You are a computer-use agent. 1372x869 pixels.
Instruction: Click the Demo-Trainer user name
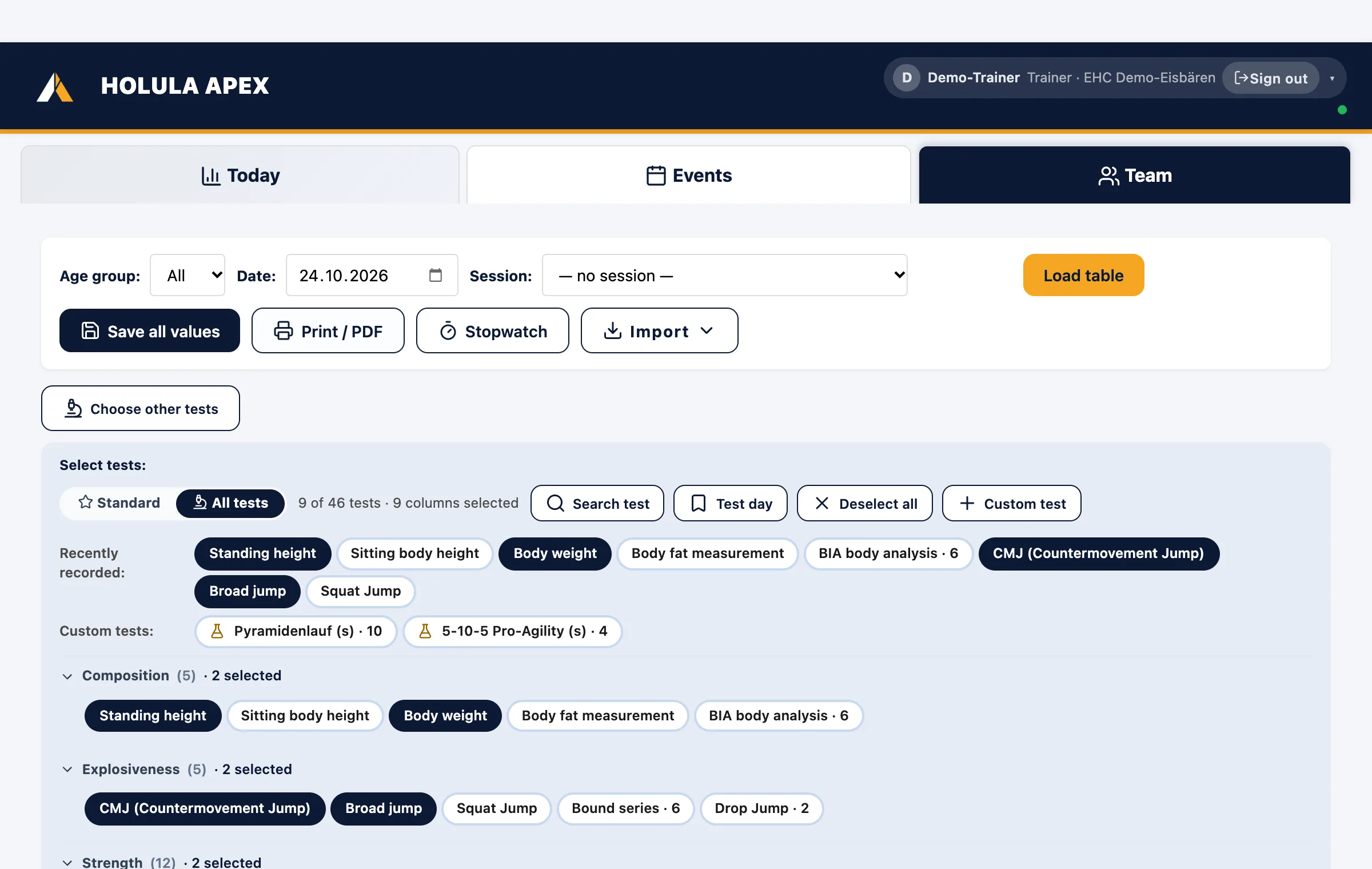(974, 78)
